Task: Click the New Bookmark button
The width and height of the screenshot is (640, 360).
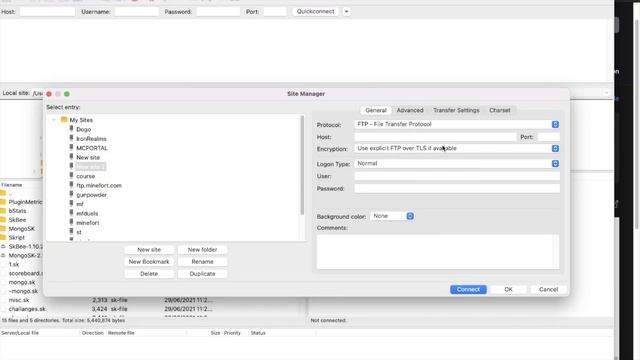Action: pos(149,262)
